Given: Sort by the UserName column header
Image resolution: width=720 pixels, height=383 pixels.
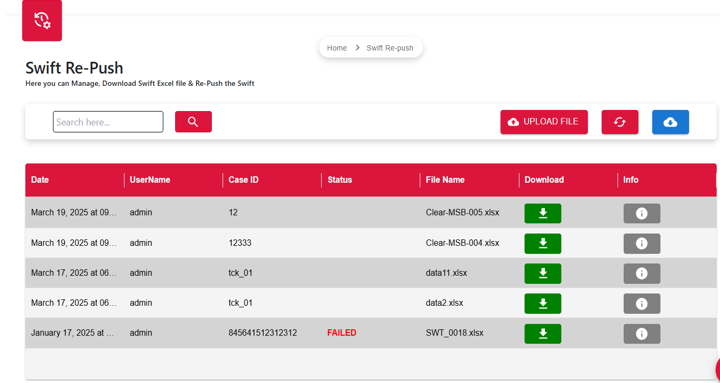Looking at the screenshot, I should pos(150,180).
